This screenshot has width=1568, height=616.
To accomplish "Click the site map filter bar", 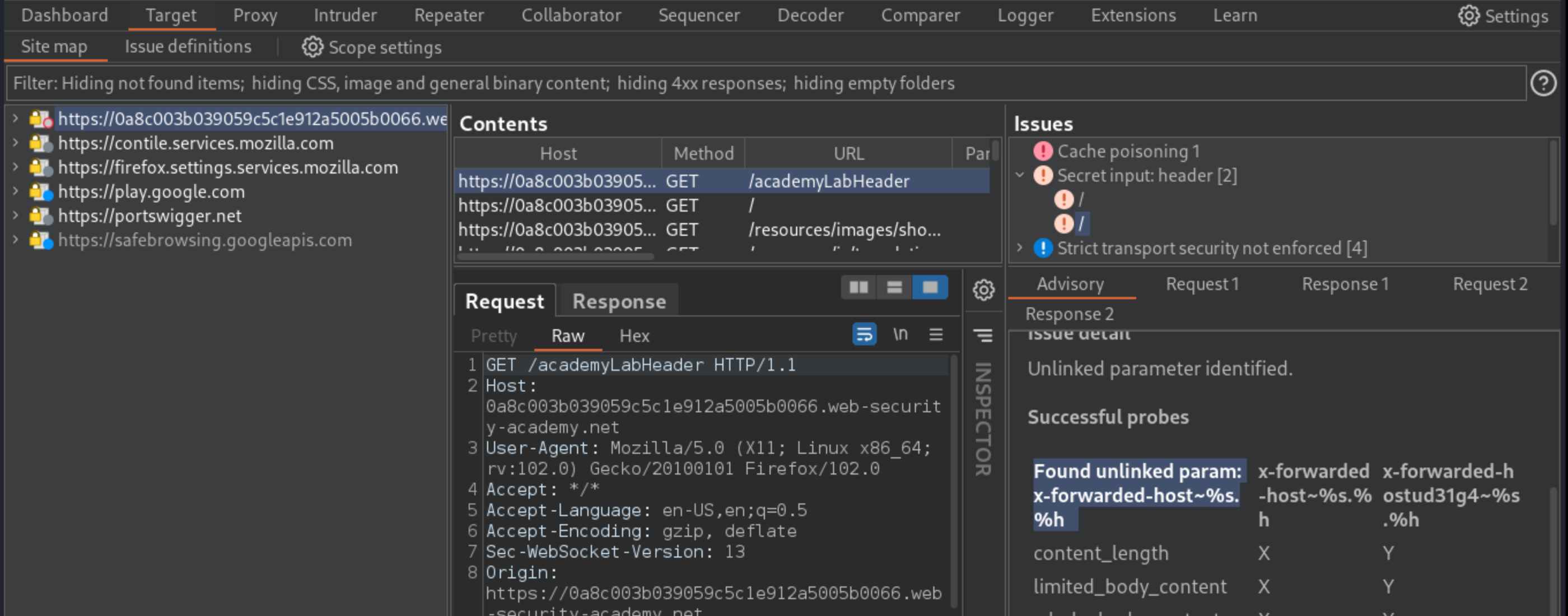I will click(x=766, y=83).
